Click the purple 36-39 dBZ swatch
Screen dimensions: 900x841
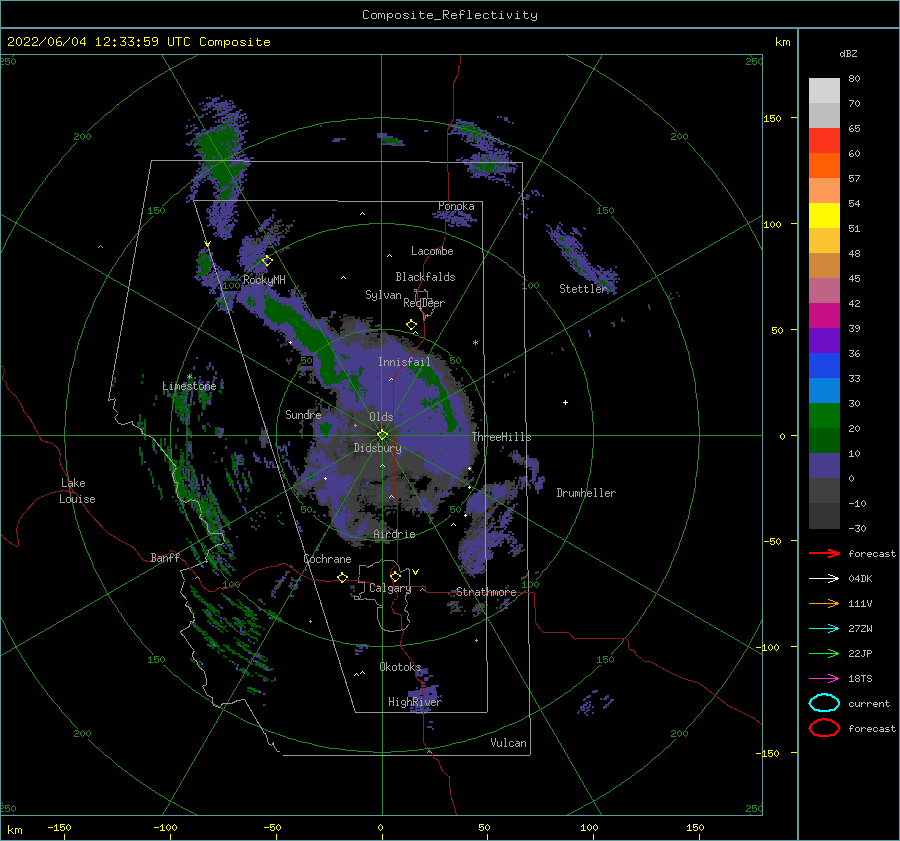point(824,340)
